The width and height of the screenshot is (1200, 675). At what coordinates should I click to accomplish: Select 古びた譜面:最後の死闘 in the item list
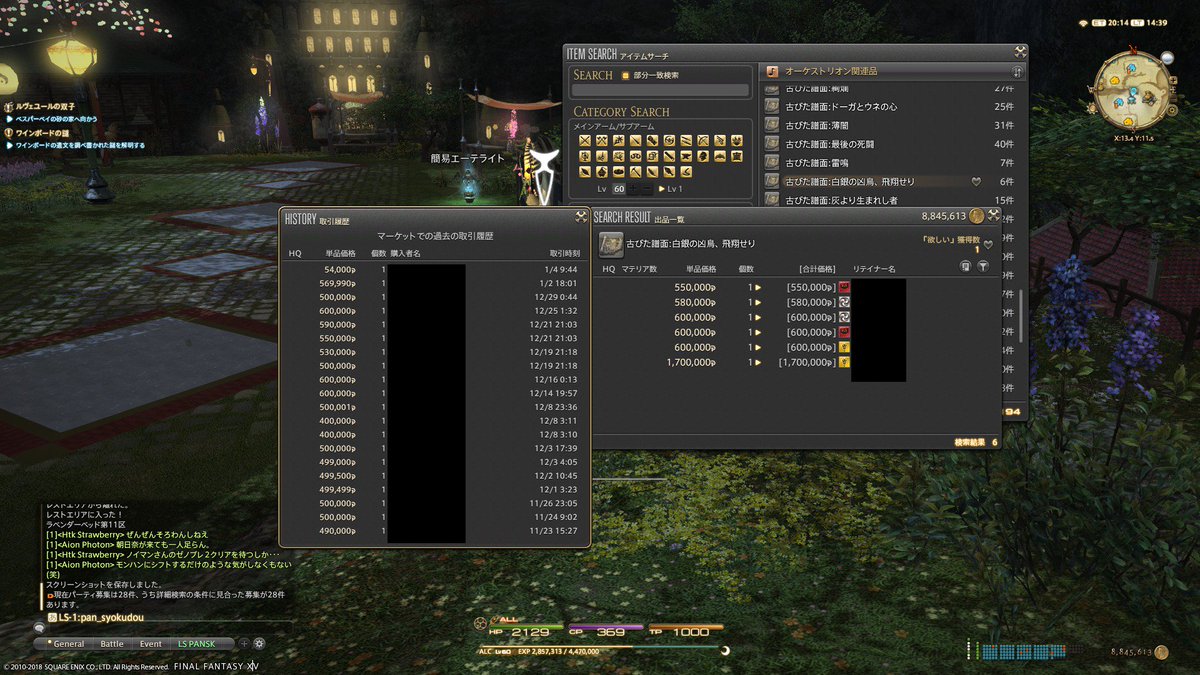point(890,144)
